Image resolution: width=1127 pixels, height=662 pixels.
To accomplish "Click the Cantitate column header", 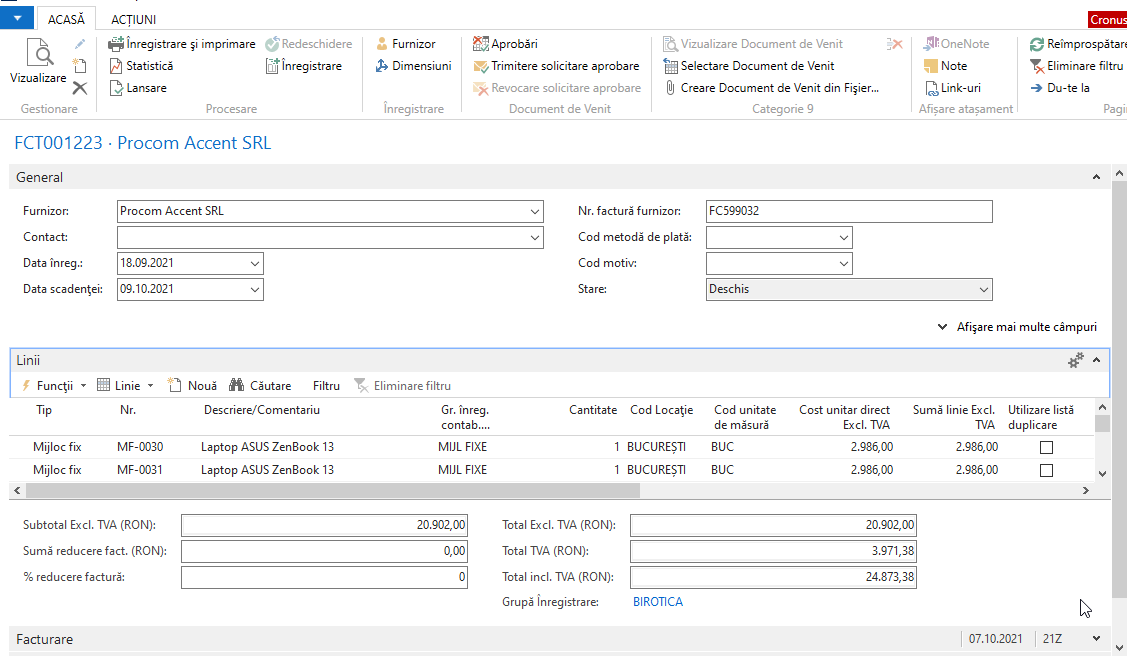I will click(593, 410).
